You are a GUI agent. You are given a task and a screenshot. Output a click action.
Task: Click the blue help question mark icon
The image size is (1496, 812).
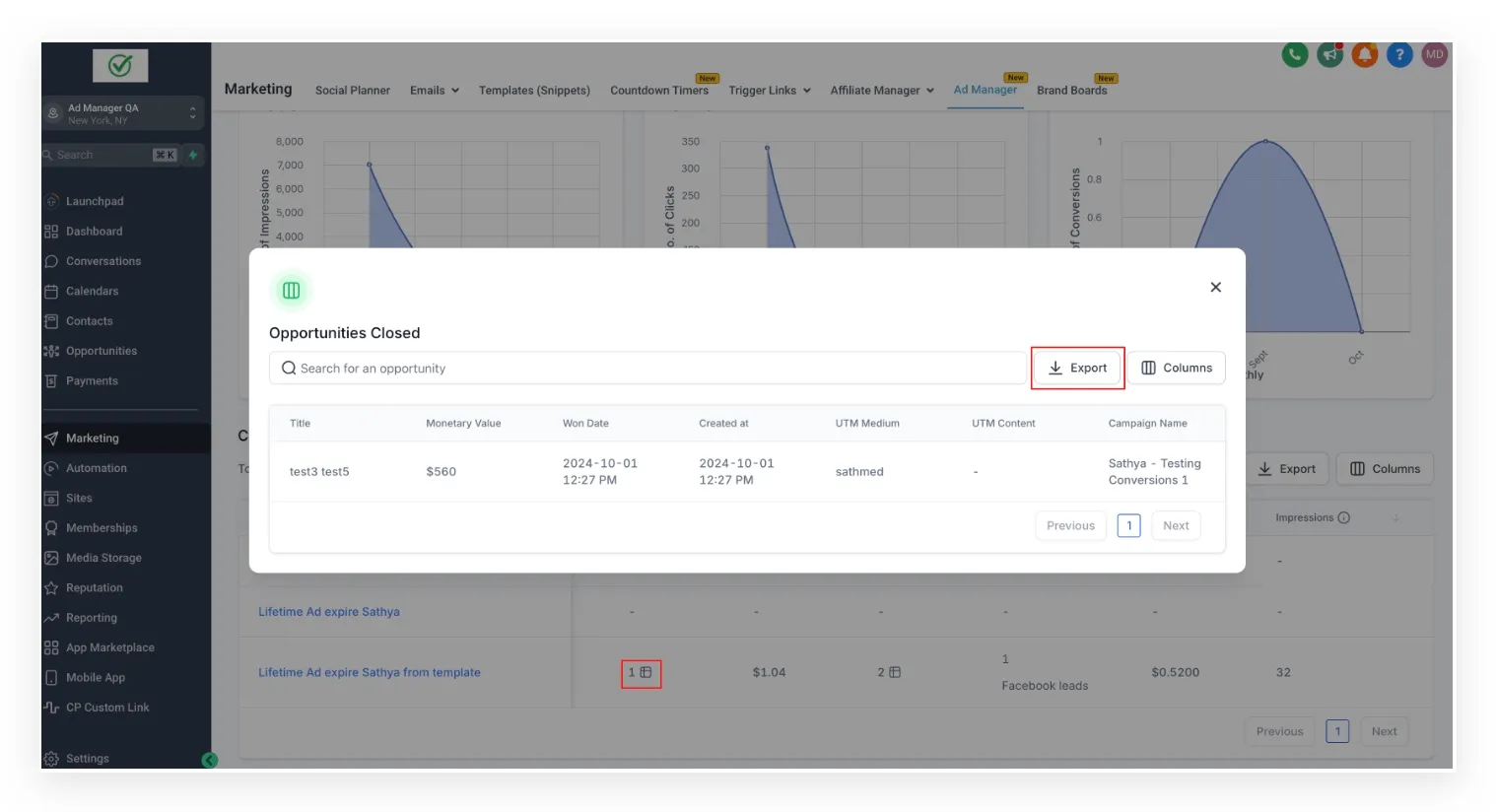tap(1399, 55)
